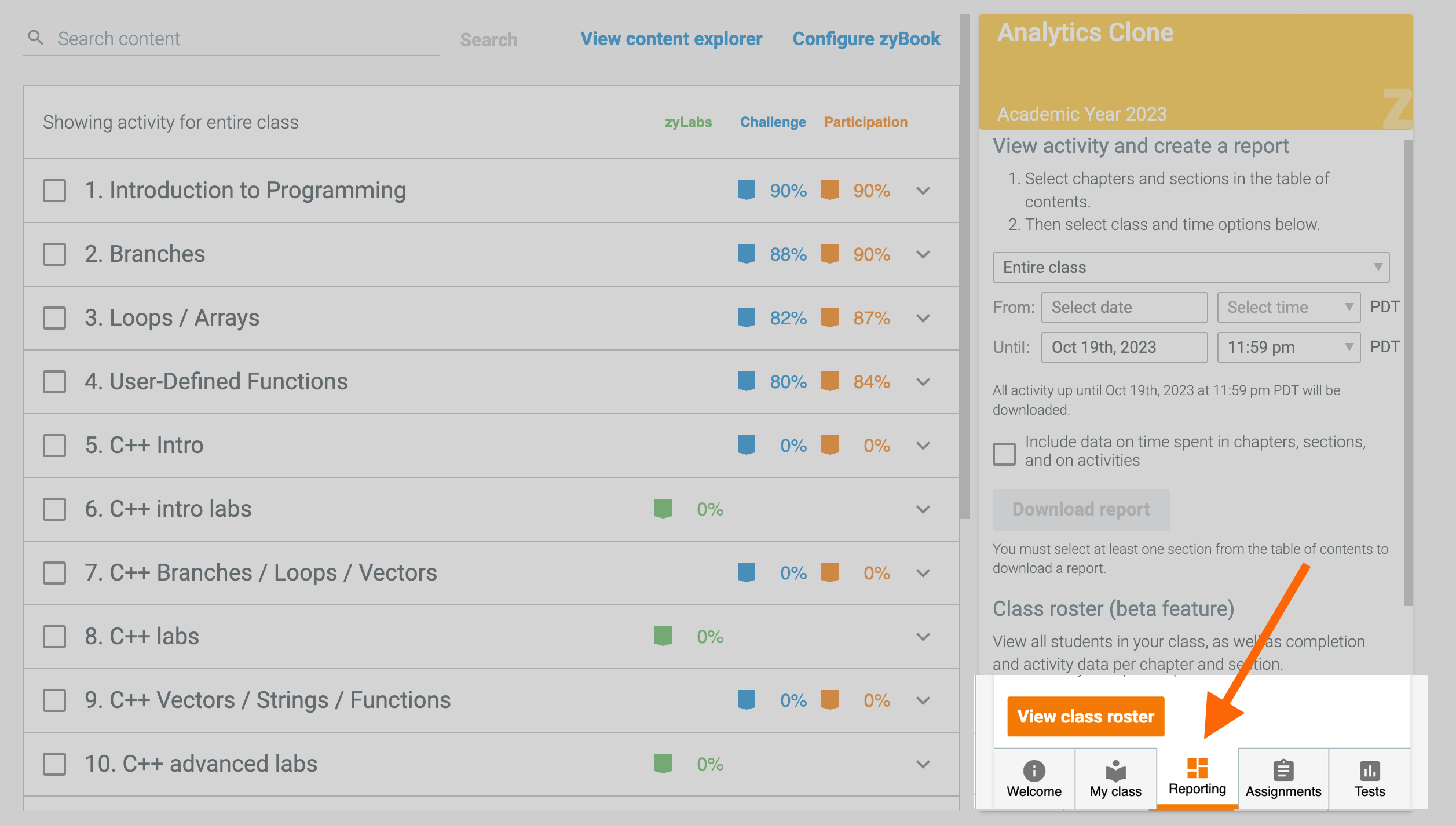Screen dimensions: 1456x825
Task: Expand the Introduction to Programming chapter
Action: pyautogui.click(x=924, y=191)
